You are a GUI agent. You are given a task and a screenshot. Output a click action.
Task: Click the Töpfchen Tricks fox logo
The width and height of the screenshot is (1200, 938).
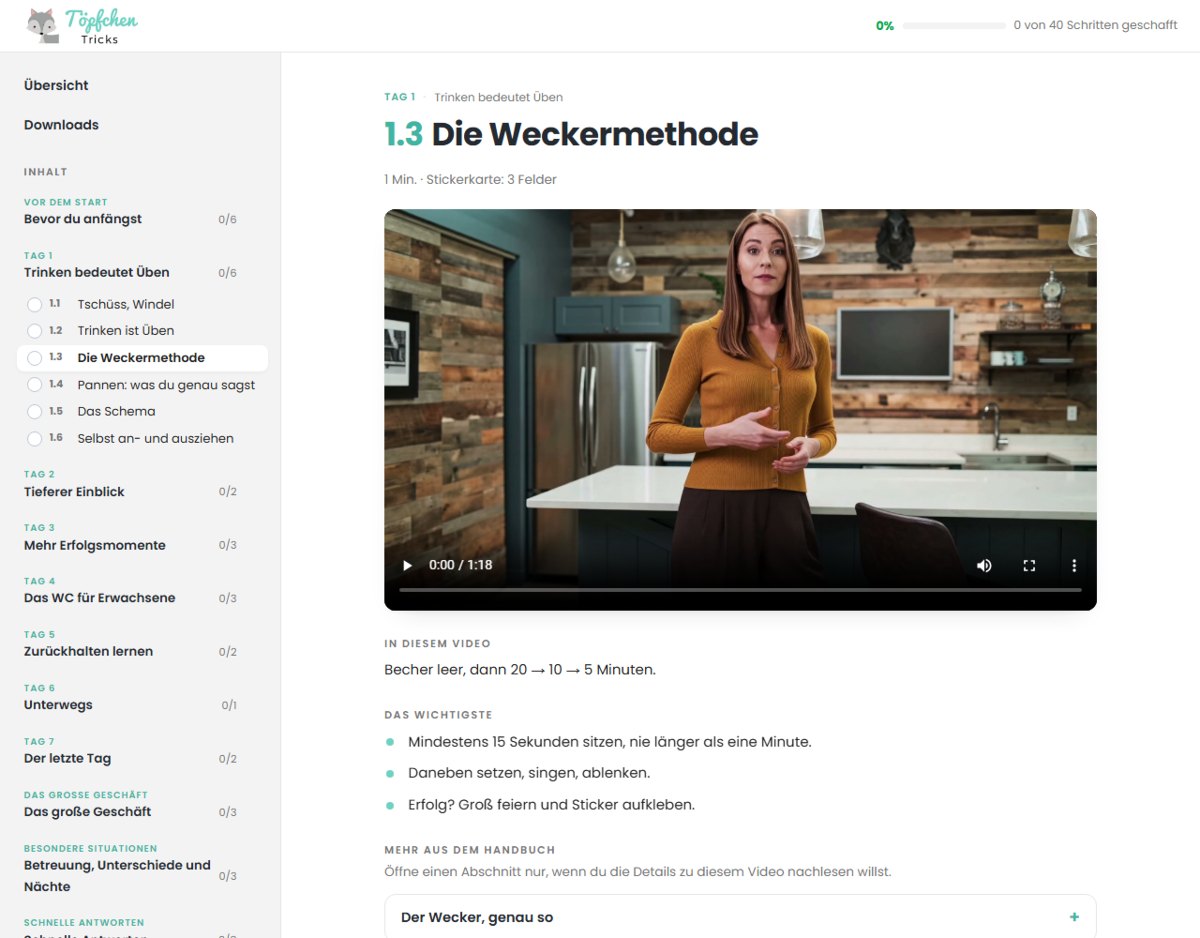click(82, 26)
